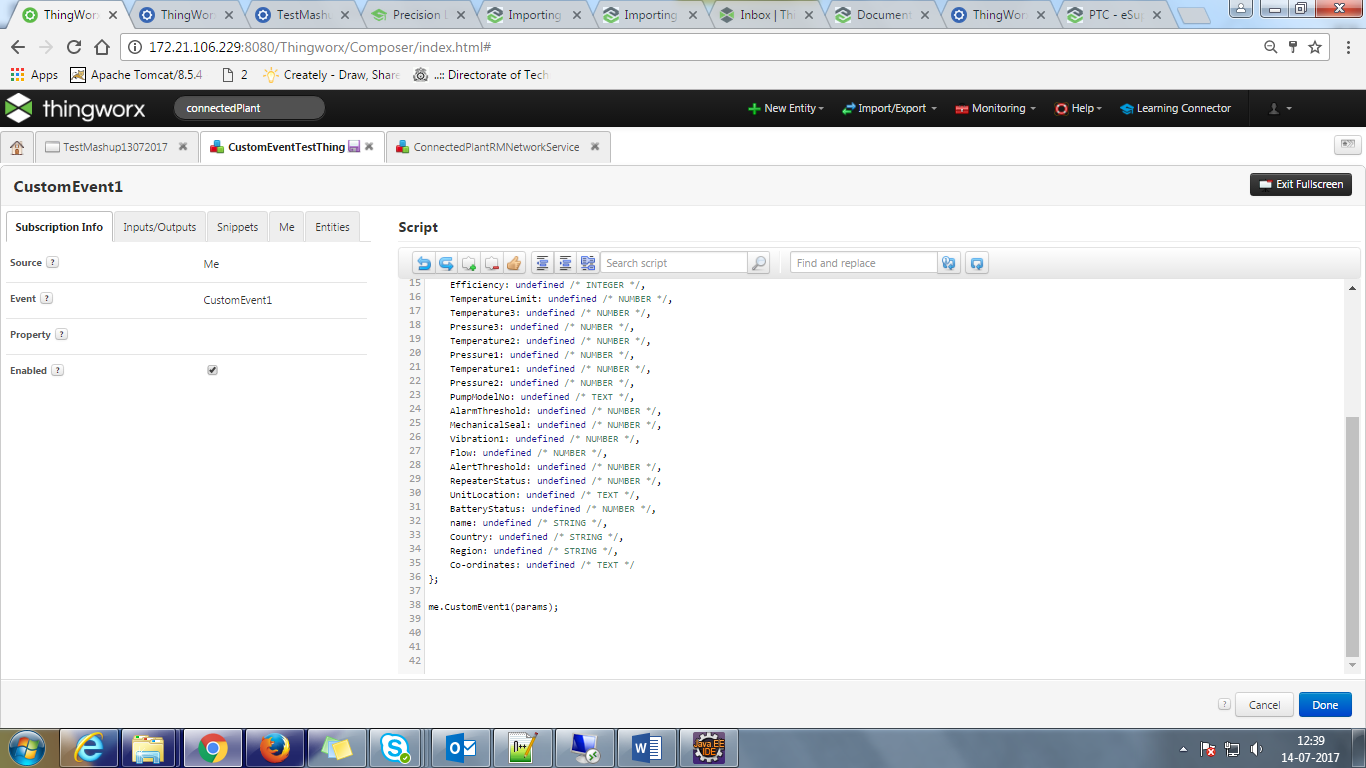
Task: Expand the Monitoring dropdown menu
Action: click(996, 108)
